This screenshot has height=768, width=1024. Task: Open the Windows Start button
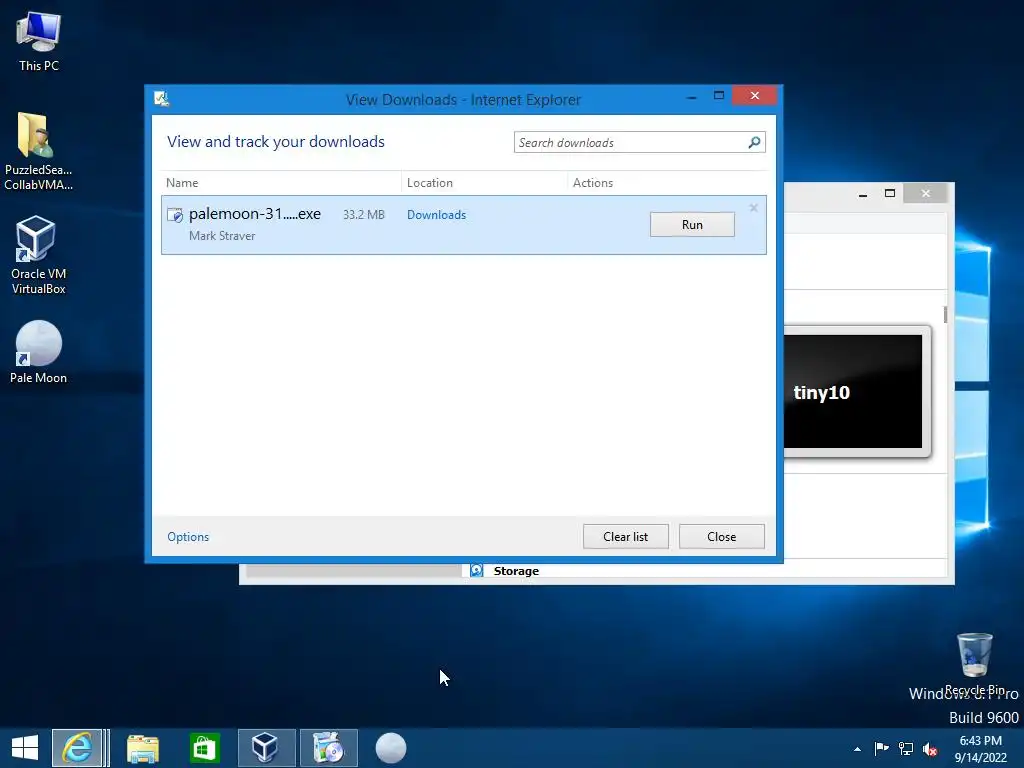point(25,748)
